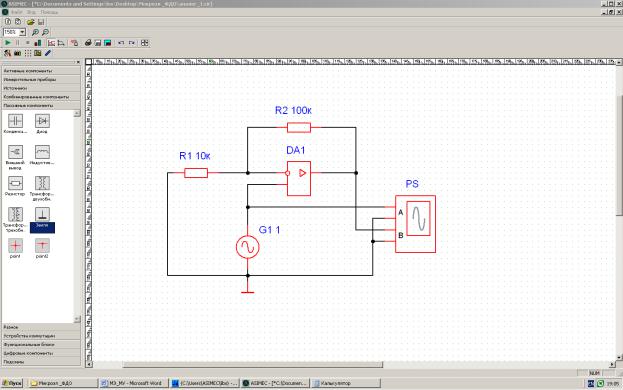The height and width of the screenshot is (390, 623).
Task: Click resistor R1 10k on schematic
Action: [196, 173]
